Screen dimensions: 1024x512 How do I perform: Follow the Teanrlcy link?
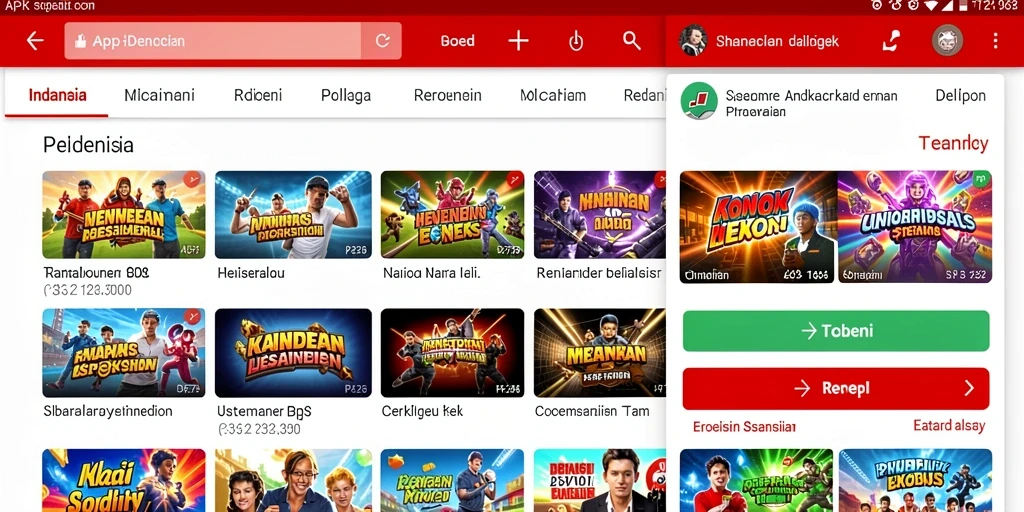coord(953,143)
